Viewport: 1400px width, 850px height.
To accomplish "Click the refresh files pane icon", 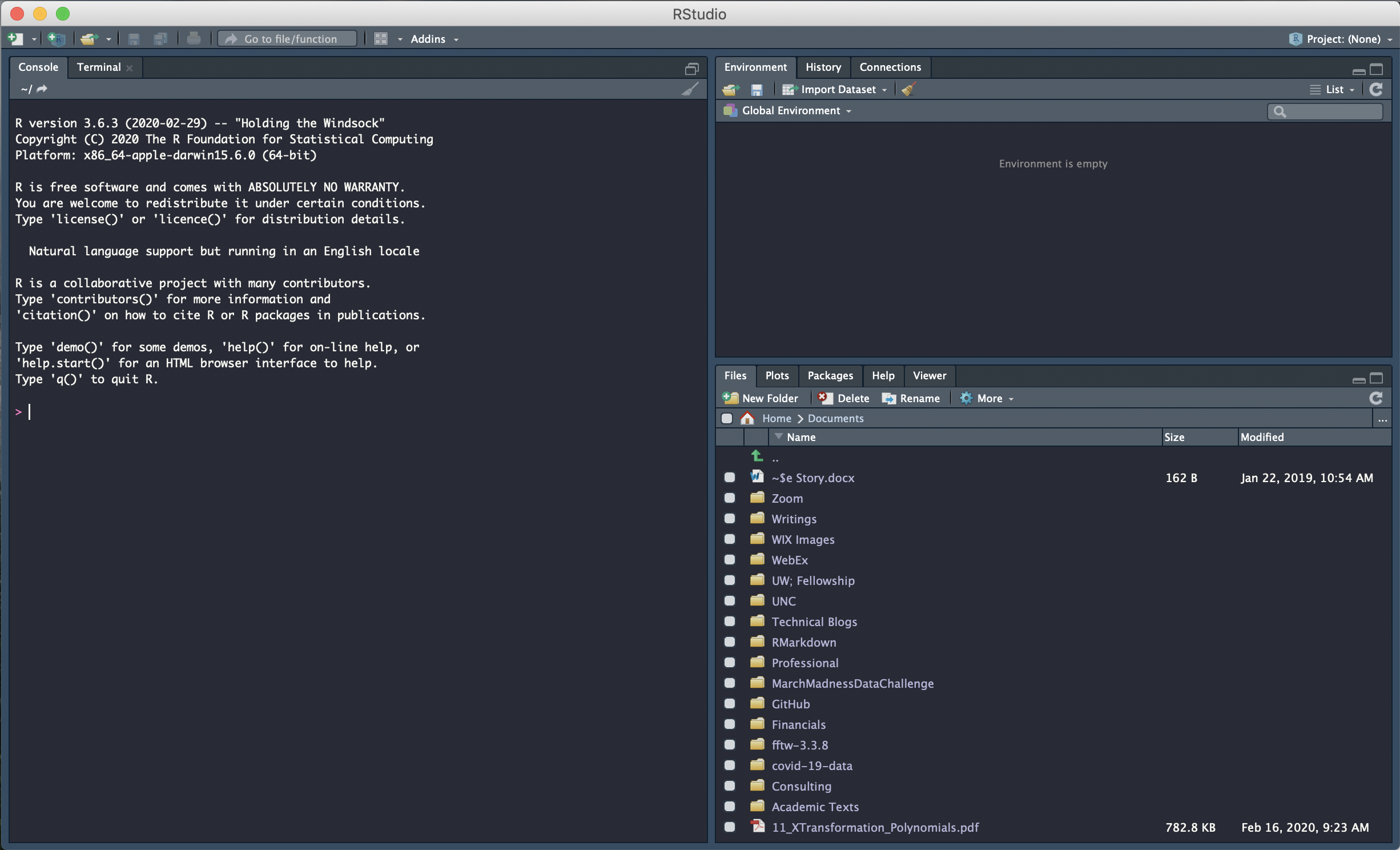I will coord(1377,398).
